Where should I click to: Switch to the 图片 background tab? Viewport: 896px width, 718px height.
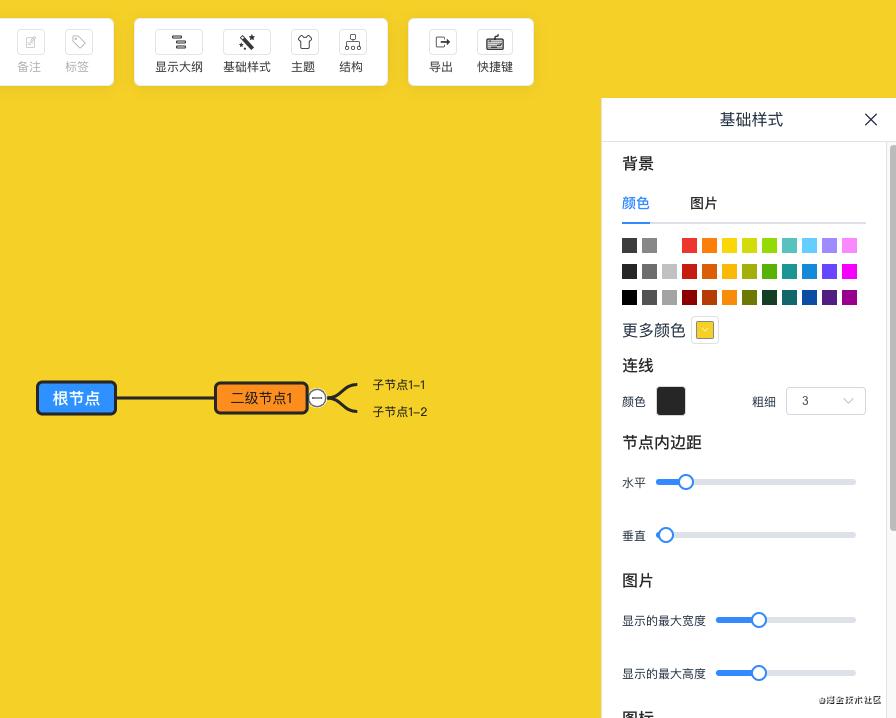pos(704,203)
